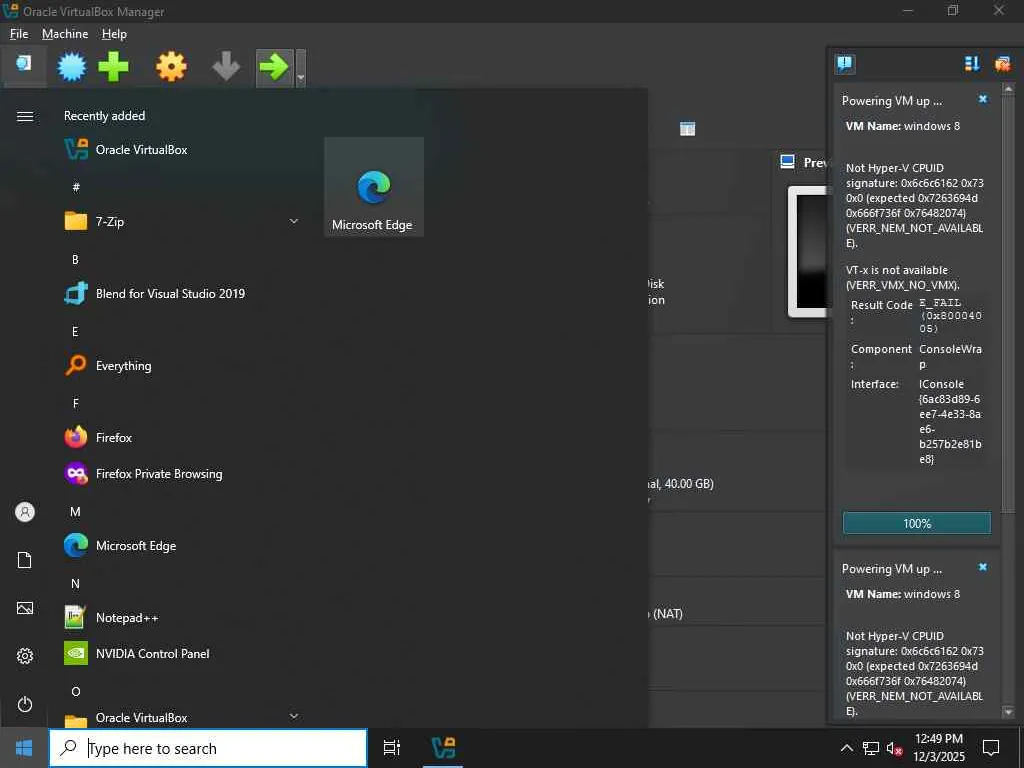Click the 100% progress bar

click(x=916, y=523)
